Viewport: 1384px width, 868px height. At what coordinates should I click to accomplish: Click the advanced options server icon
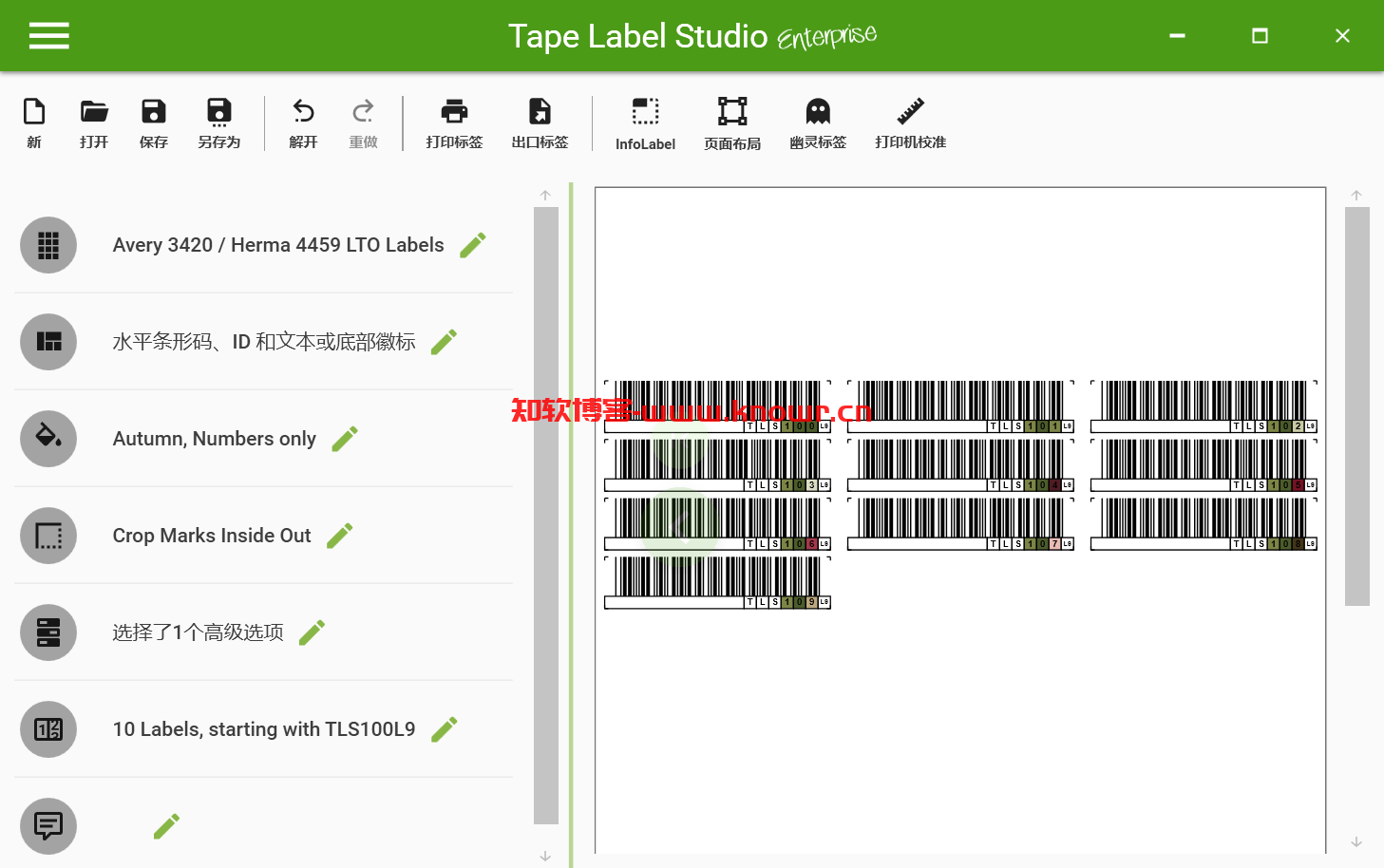[48, 632]
